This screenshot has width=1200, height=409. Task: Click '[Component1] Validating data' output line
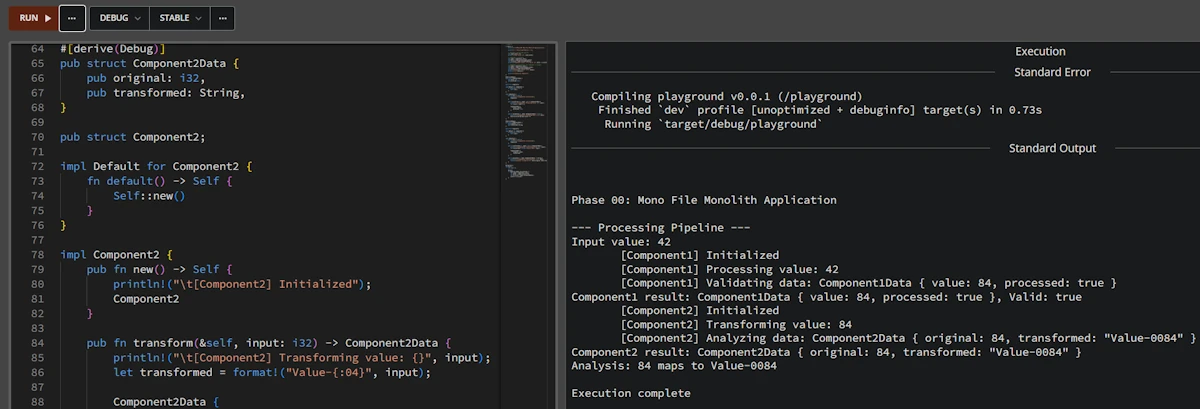[x=869, y=283]
